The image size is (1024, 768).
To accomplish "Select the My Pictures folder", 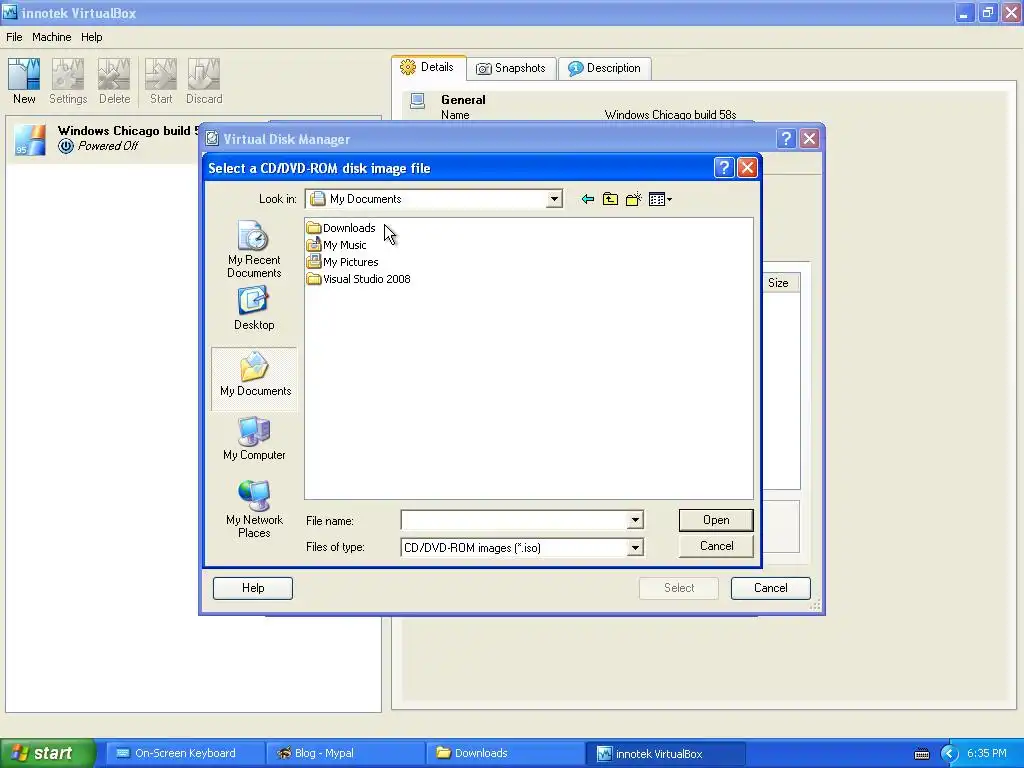I will [343, 262].
